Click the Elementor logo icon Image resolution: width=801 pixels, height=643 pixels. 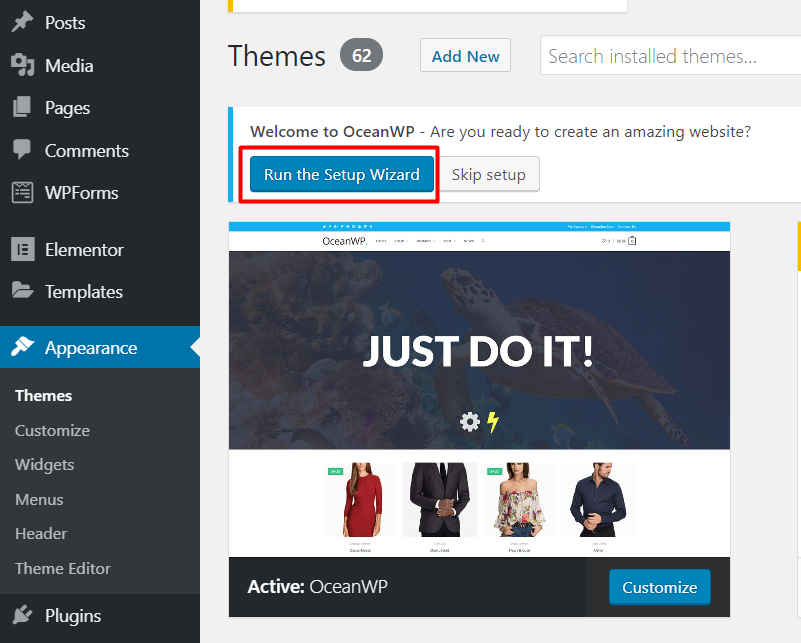point(22,249)
